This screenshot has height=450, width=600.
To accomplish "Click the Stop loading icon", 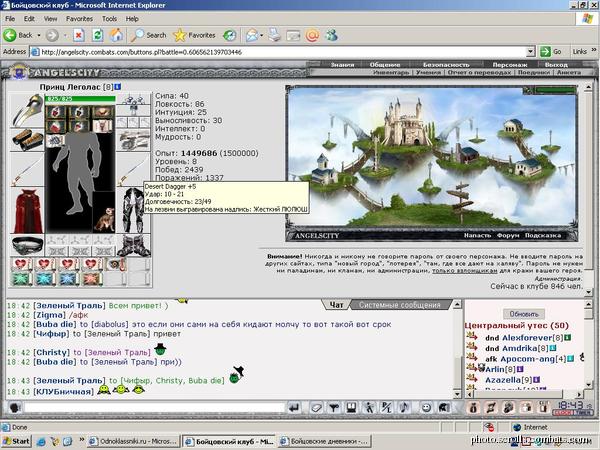I will coord(79,36).
